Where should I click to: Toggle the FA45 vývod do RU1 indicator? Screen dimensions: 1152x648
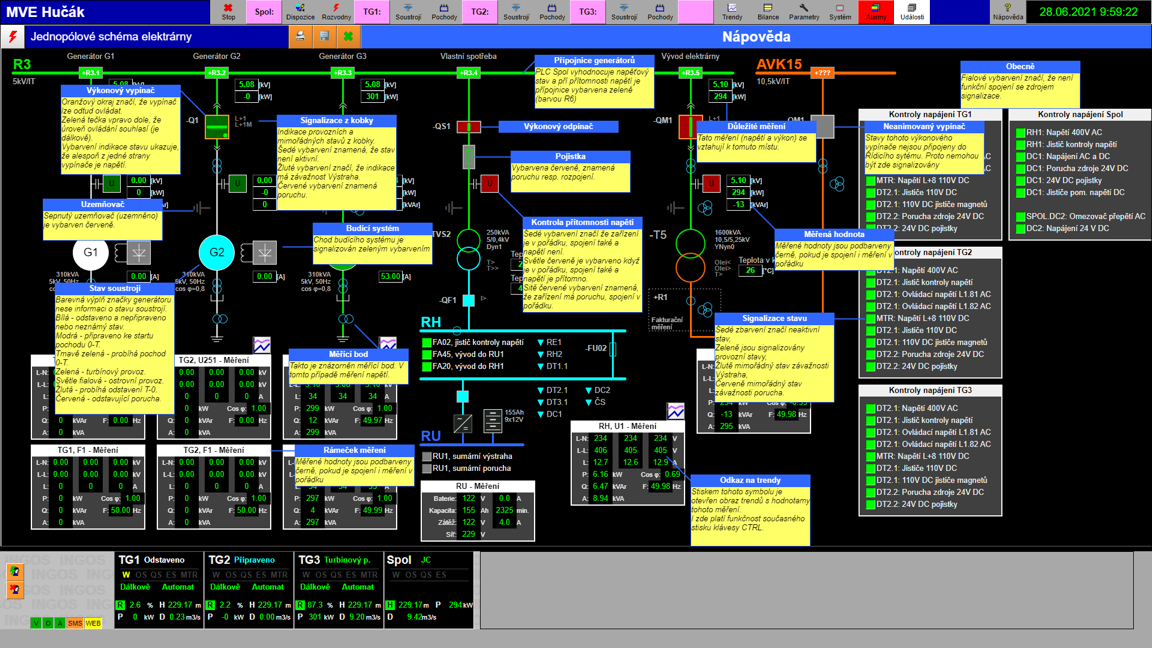coord(427,355)
